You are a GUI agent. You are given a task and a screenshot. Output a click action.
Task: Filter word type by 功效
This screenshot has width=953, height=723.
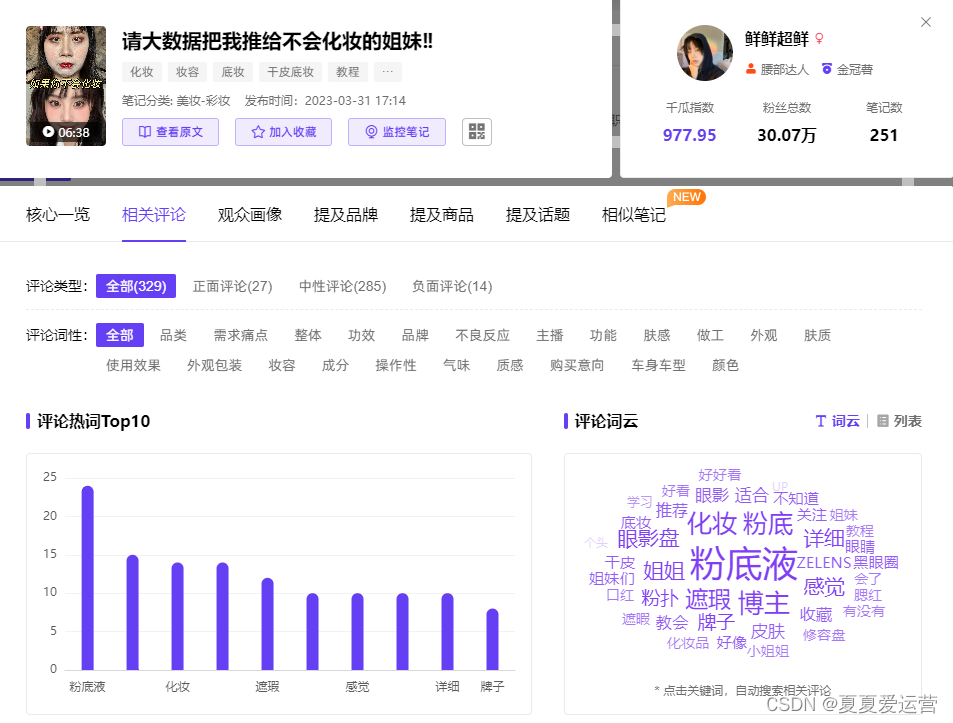[x=362, y=335]
